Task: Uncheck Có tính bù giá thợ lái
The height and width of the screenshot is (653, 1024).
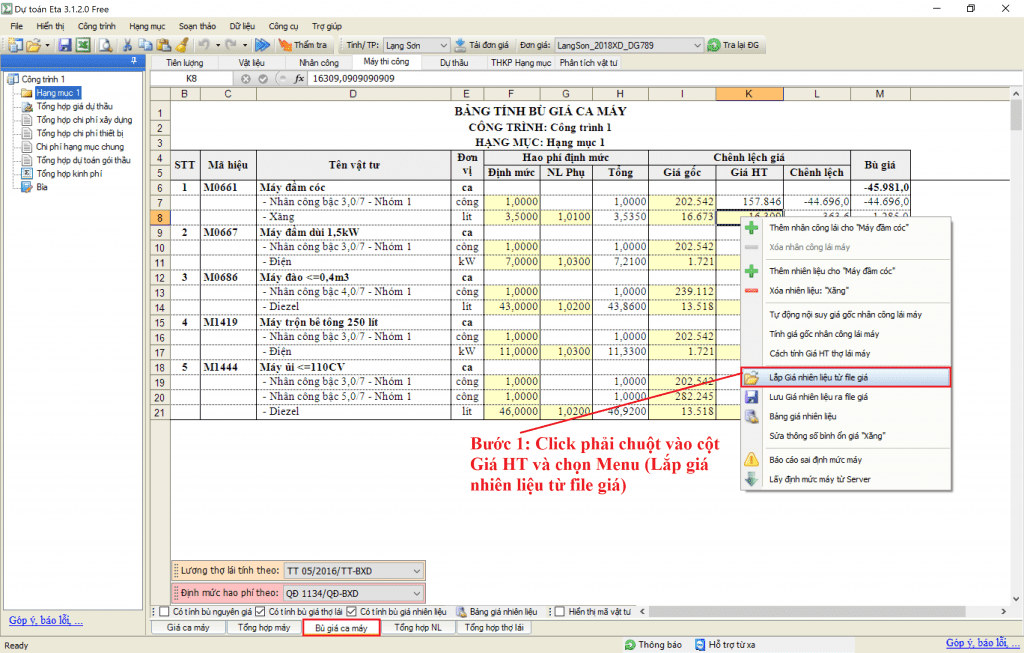Action: (261, 612)
